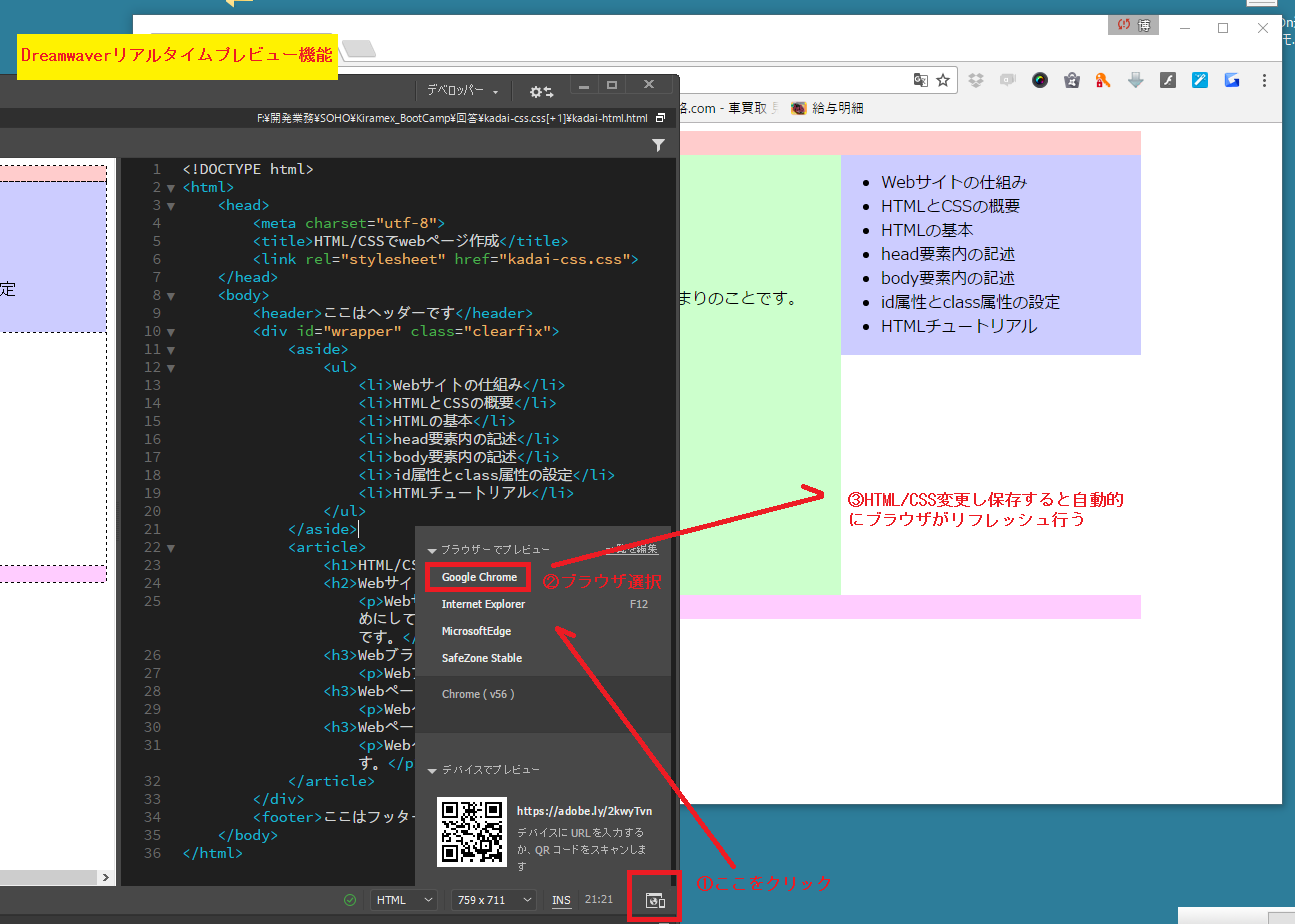Click the 給与明細 bookmark in Chrome
1295x924 pixels.
(826, 108)
